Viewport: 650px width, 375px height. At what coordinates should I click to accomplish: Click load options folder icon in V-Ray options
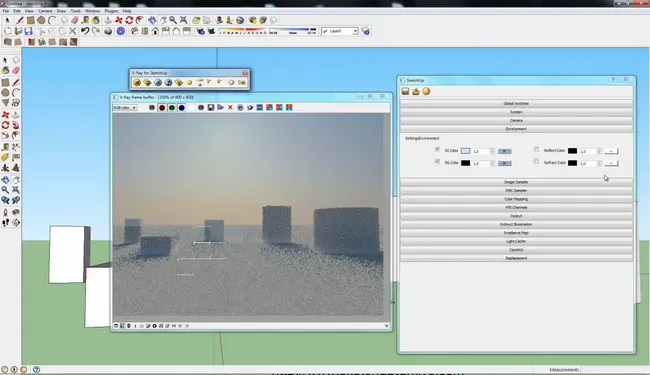[x=416, y=92]
